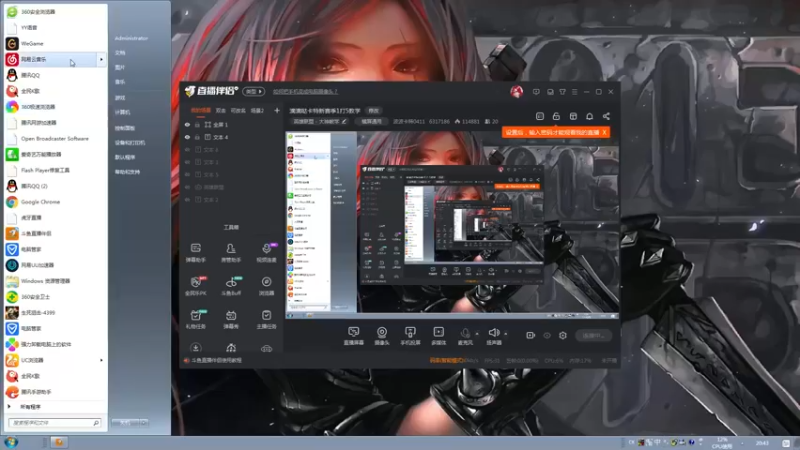Click the notification bell icon

pos(589,116)
